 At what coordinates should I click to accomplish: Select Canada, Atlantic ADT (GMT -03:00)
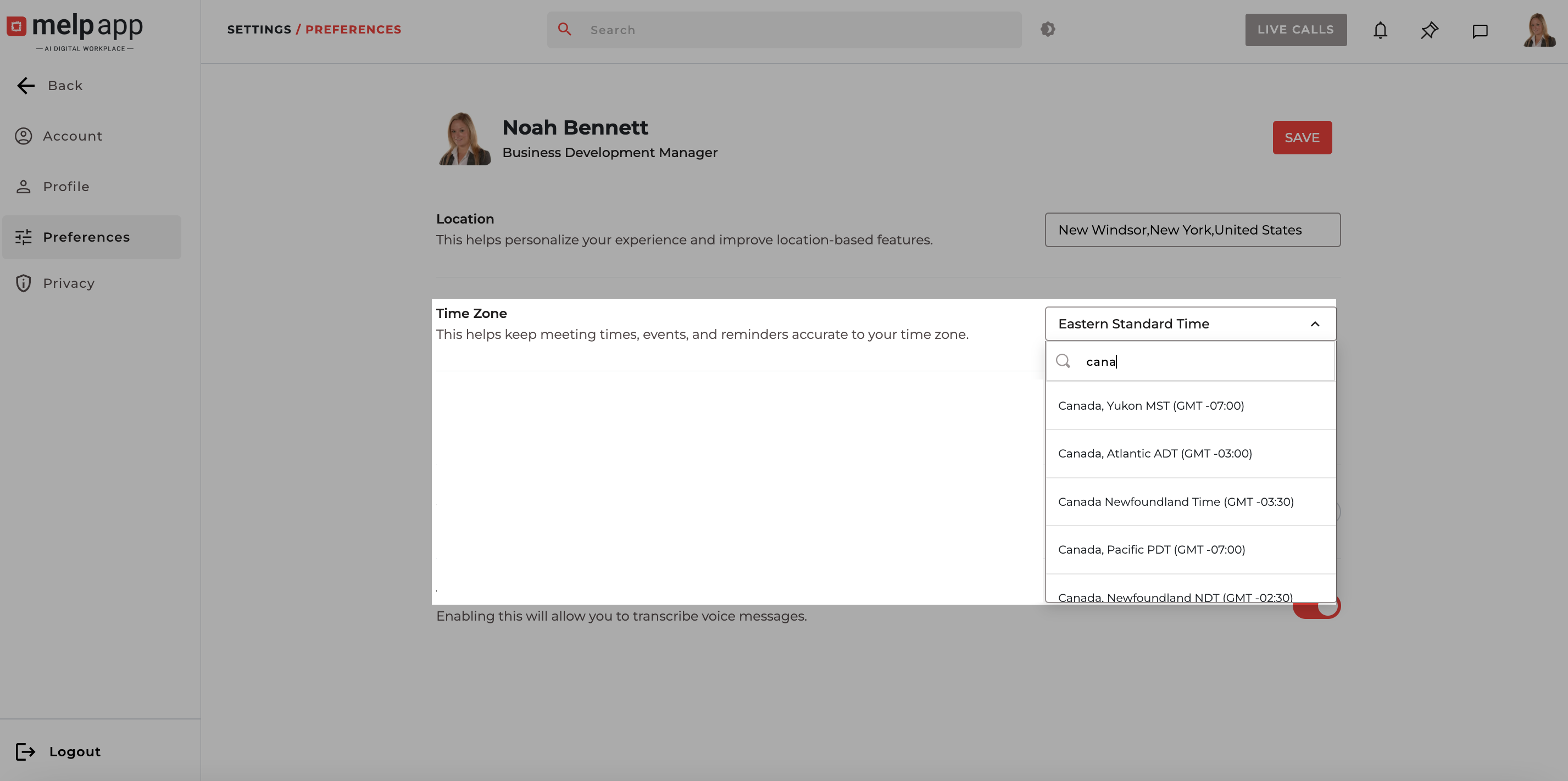pos(1191,454)
